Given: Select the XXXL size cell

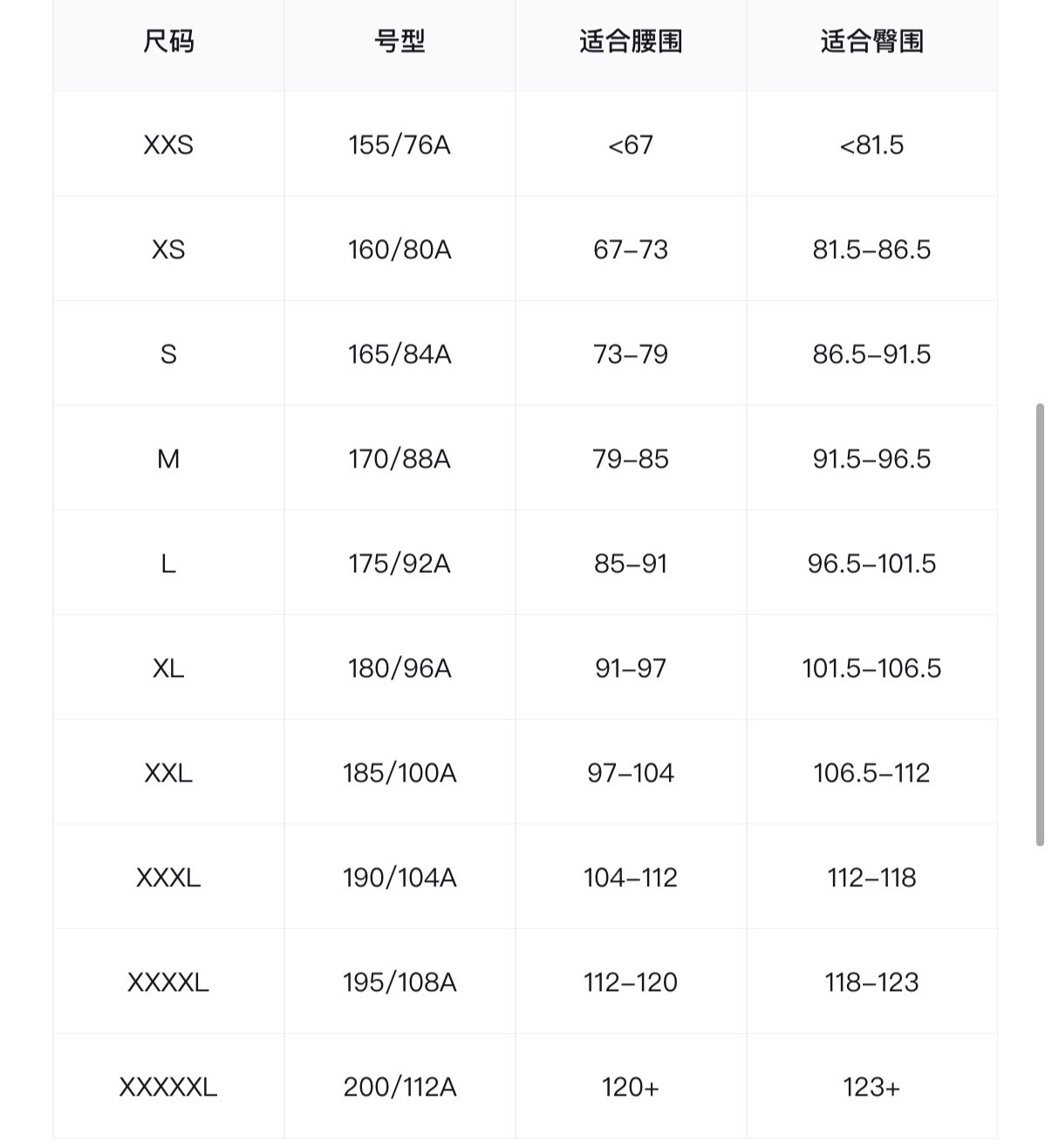Looking at the screenshot, I should [168, 878].
